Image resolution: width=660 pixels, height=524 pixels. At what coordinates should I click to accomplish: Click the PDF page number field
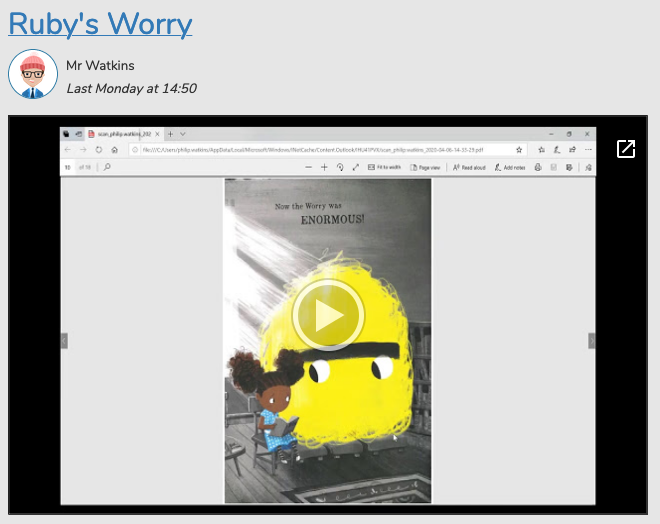click(x=68, y=167)
